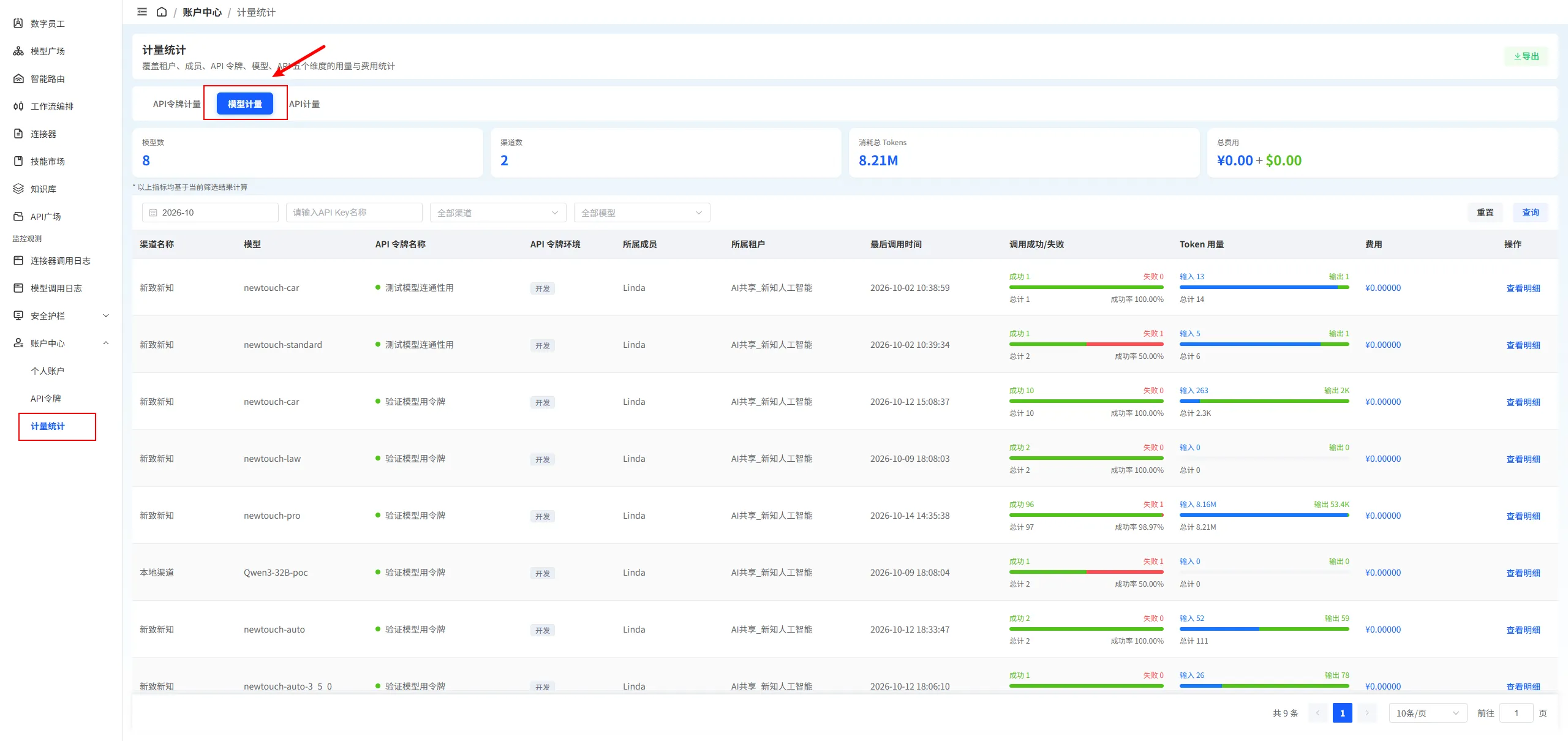Open the 10条/页 page size dropdown
Viewport: 1568px width, 741px height.
[1428, 713]
